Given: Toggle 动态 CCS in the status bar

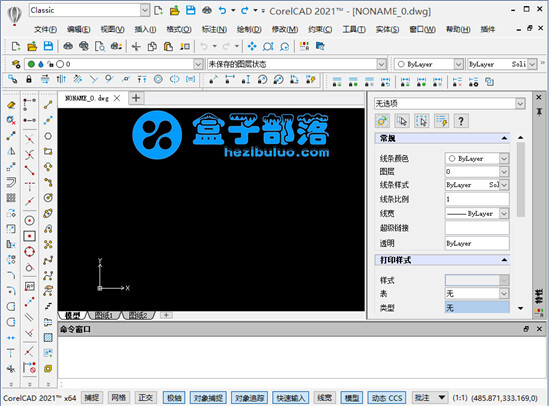Looking at the screenshot, I should pos(387,398).
